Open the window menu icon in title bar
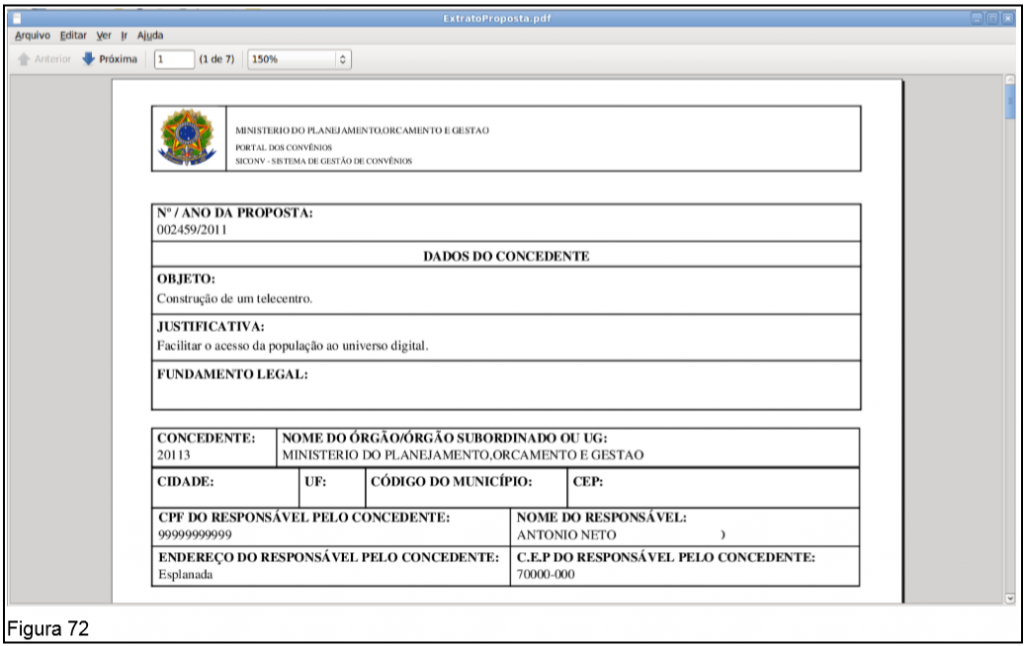The width and height of the screenshot is (1024, 646). pos(17,19)
